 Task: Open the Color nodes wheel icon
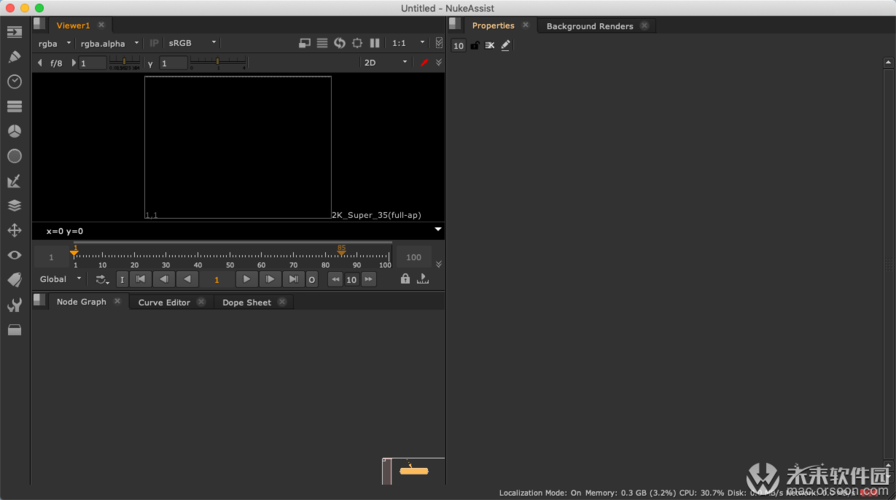[x=14, y=131]
